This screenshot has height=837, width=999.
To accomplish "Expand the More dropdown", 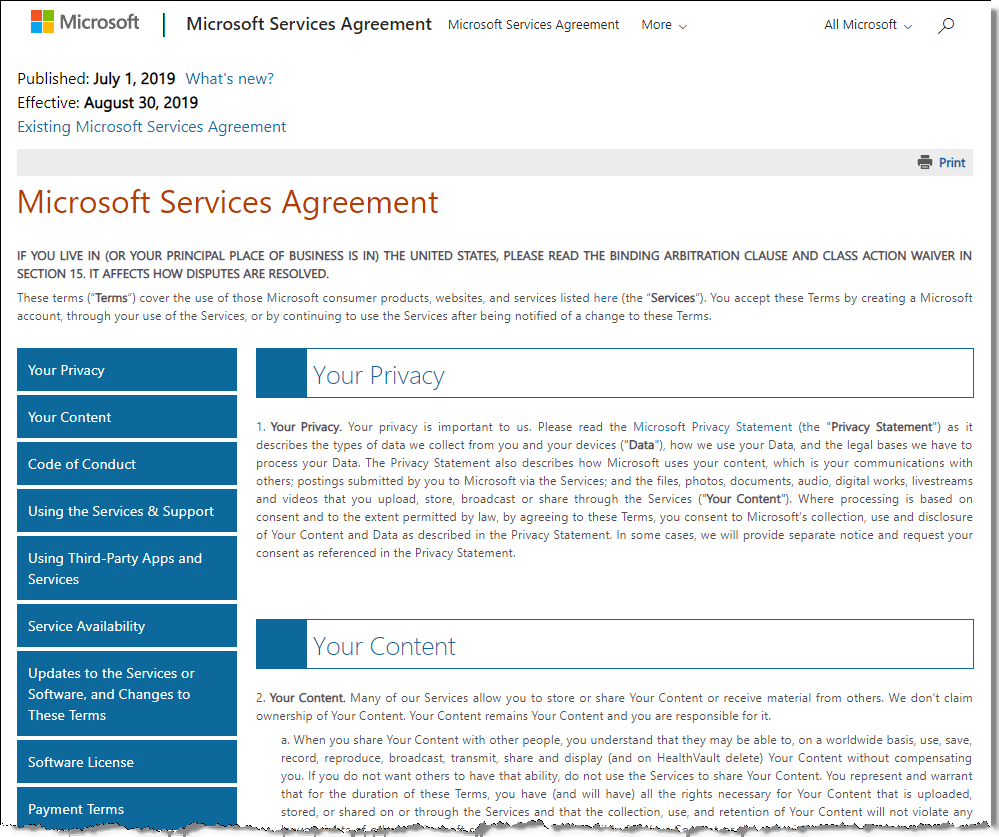I will [x=664, y=25].
